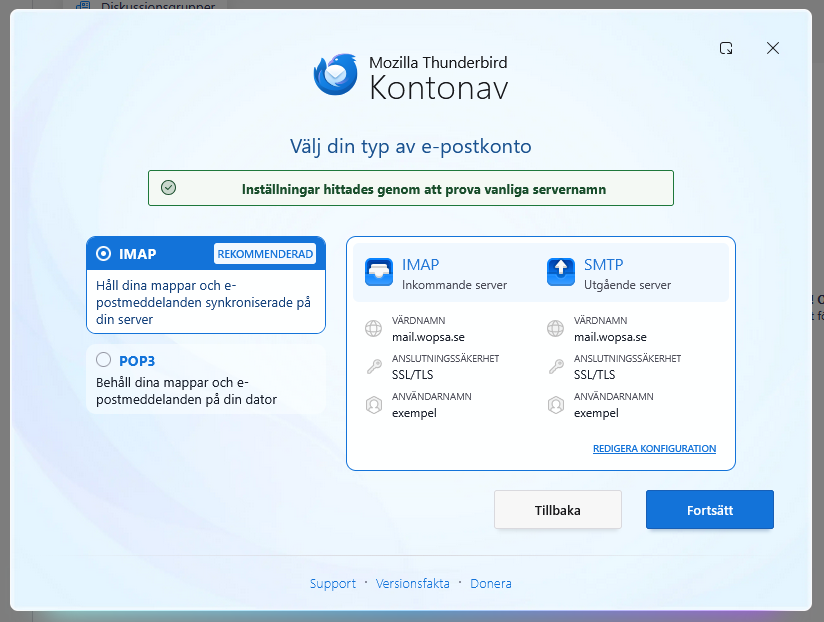Image resolution: width=824 pixels, height=622 pixels.
Task: Click the heading Välj din typ av e-postkonto
Action: (410, 146)
